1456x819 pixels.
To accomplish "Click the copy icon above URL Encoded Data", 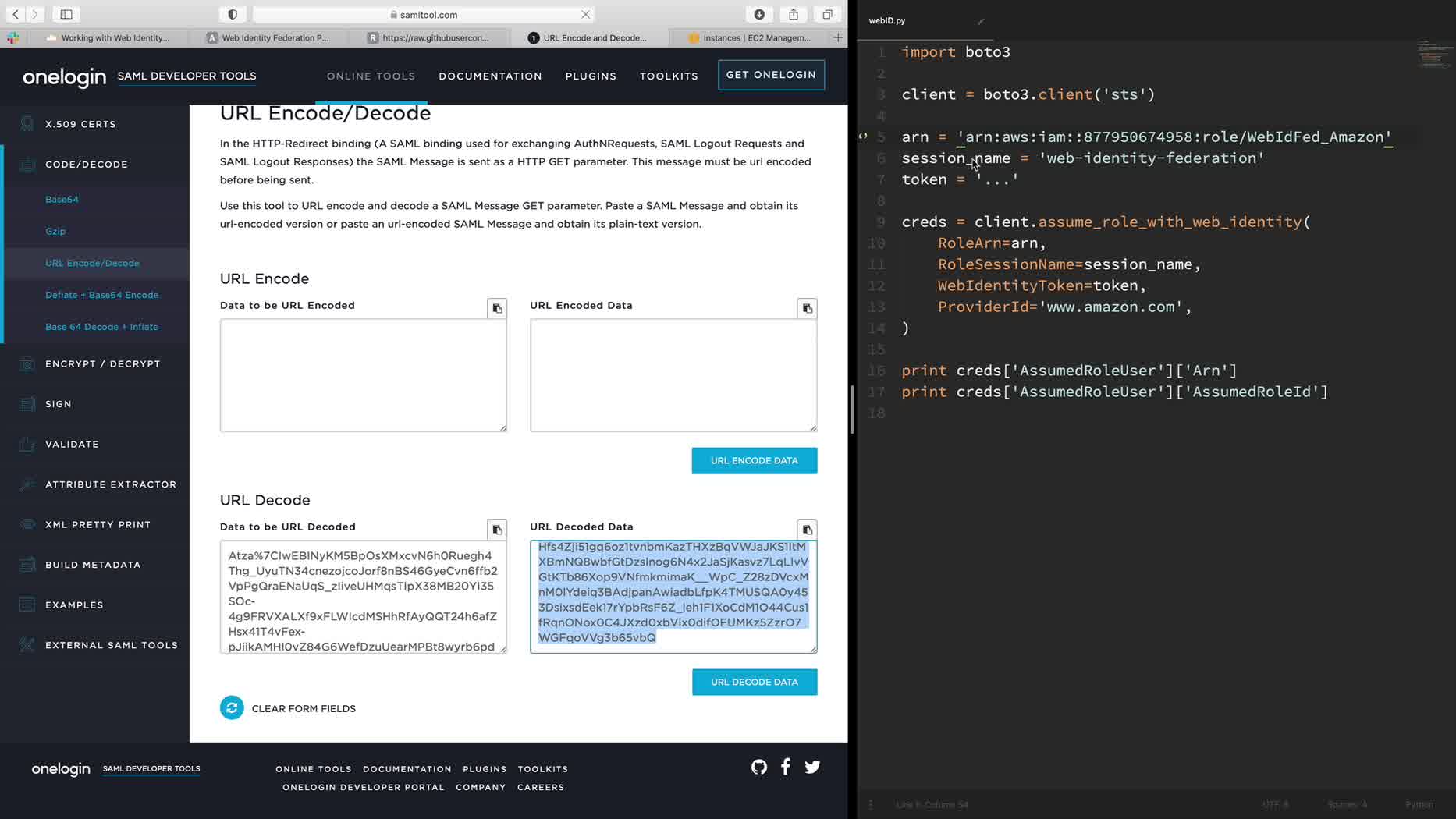I will tap(807, 309).
